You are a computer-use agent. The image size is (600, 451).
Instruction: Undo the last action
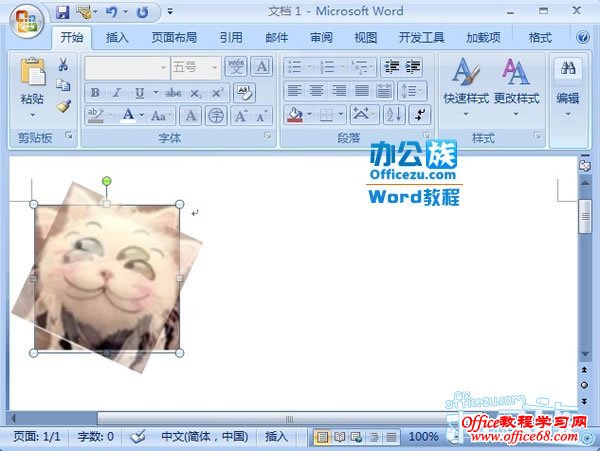(x=111, y=13)
